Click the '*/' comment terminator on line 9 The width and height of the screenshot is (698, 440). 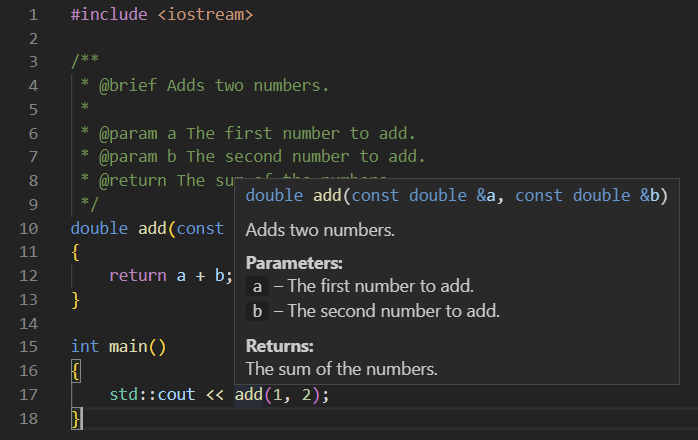89,204
